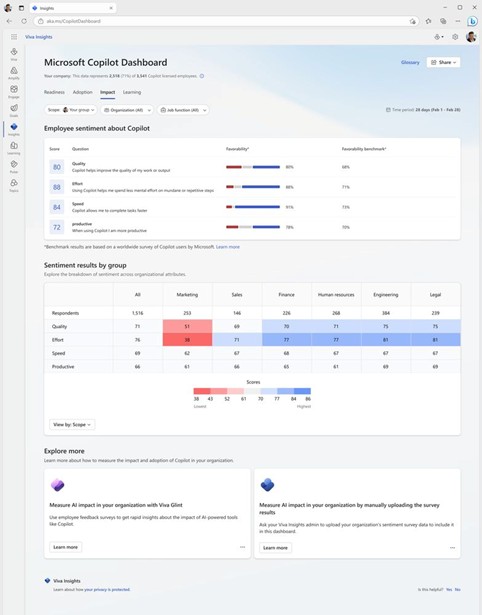This screenshot has height=615, width=482.
Task: Open the app launcher grid
Action: [14, 37]
